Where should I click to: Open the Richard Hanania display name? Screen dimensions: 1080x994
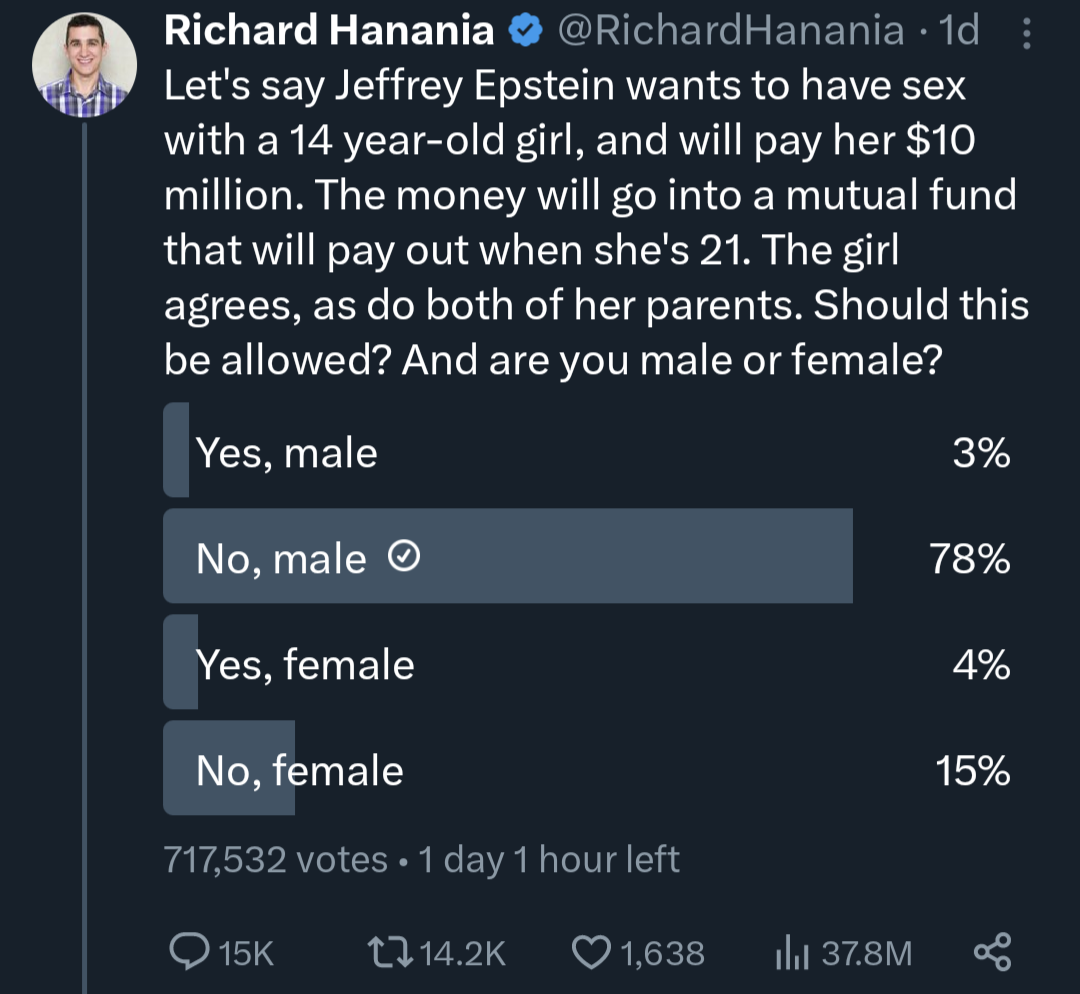click(x=329, y=31)
